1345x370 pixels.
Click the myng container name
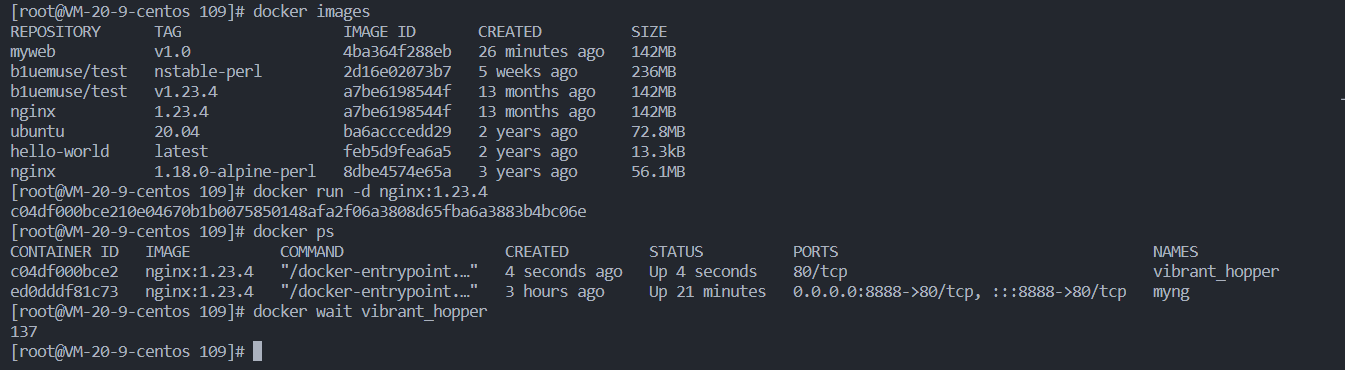pyautogui.click(x=1171, y=292)
